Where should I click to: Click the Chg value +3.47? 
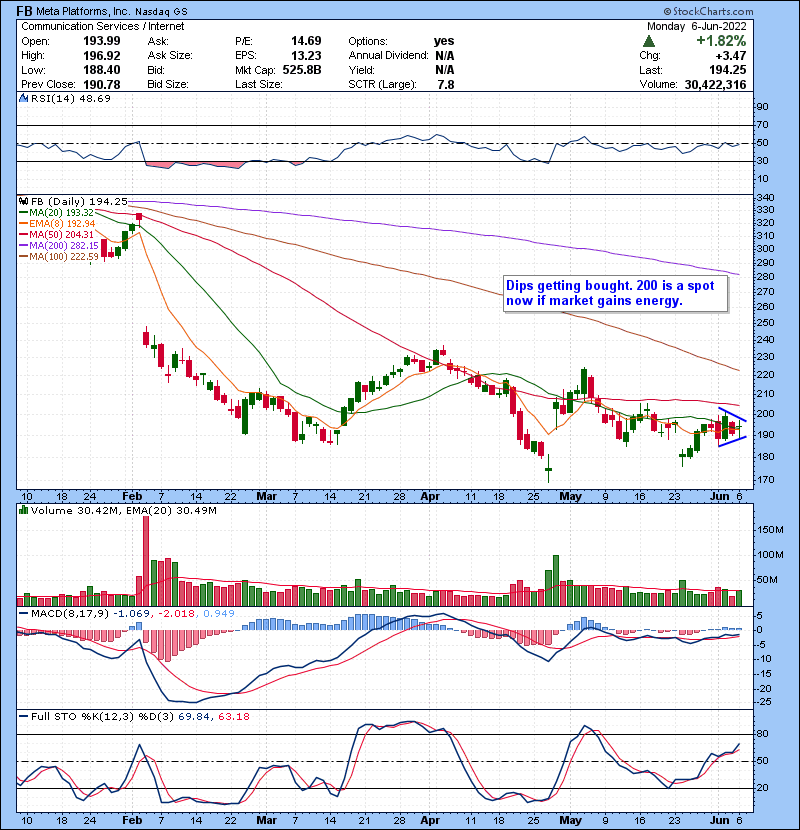click(731, 56)
